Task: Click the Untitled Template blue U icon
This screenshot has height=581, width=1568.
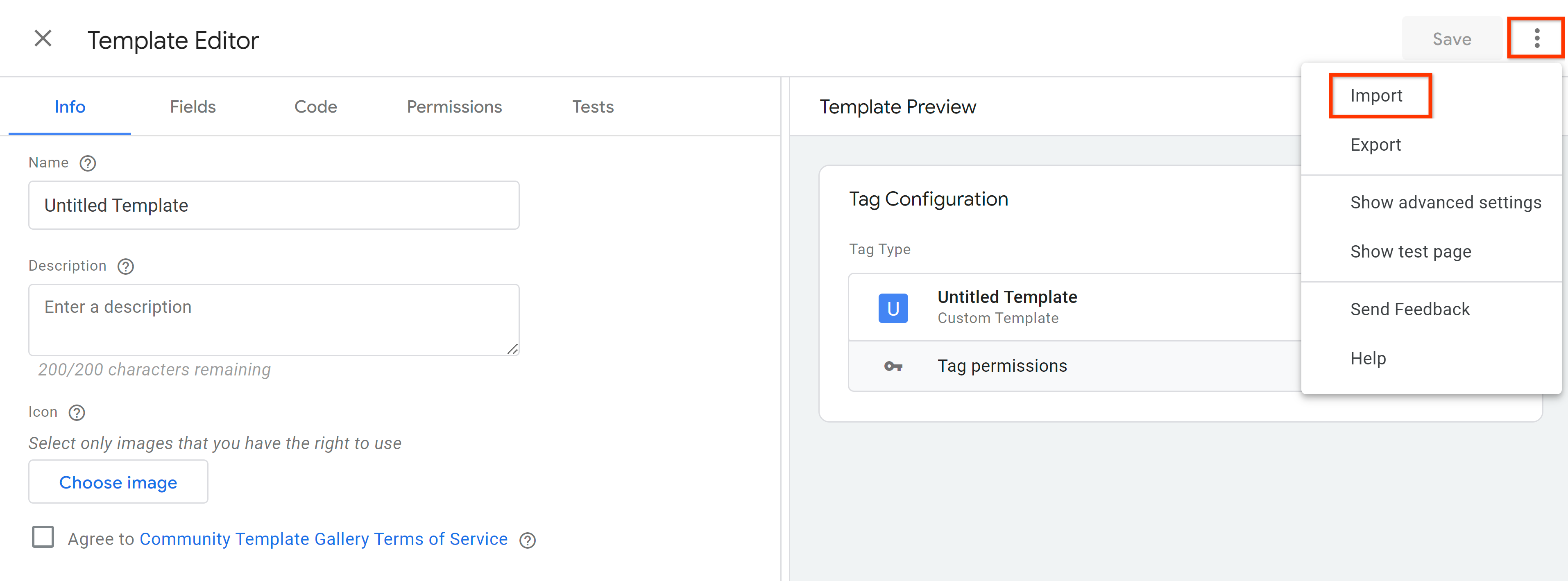Action: (x=893, y=307)
